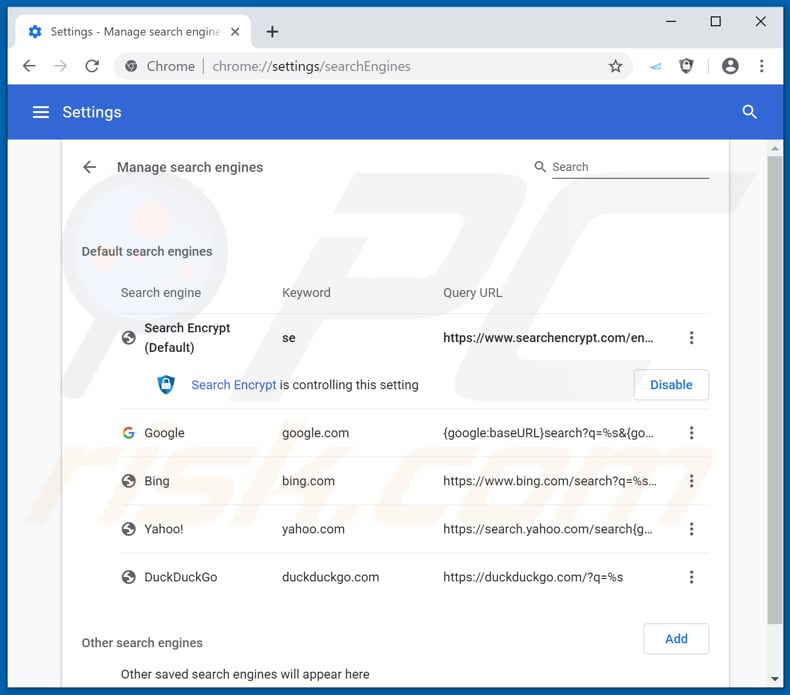Click the magnifier icon beside Search field
Image resolution: width=790 pixels, height=695 pixels.
540,167
